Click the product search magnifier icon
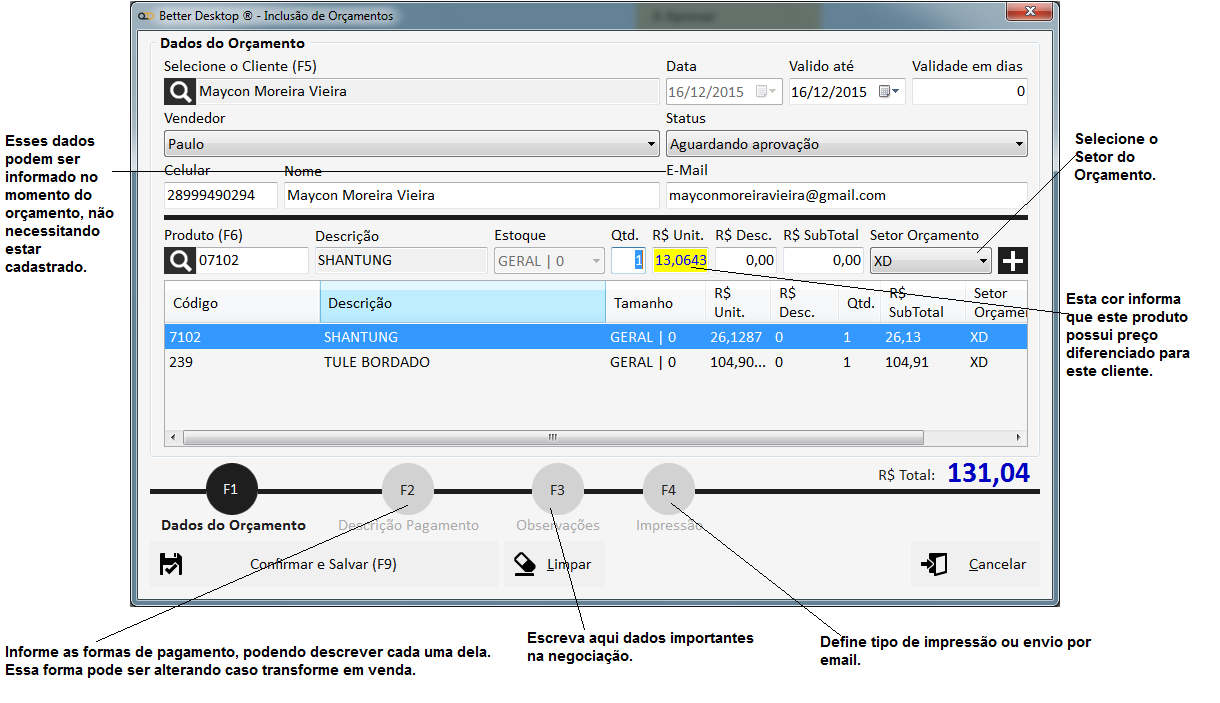 click(179, 261)
